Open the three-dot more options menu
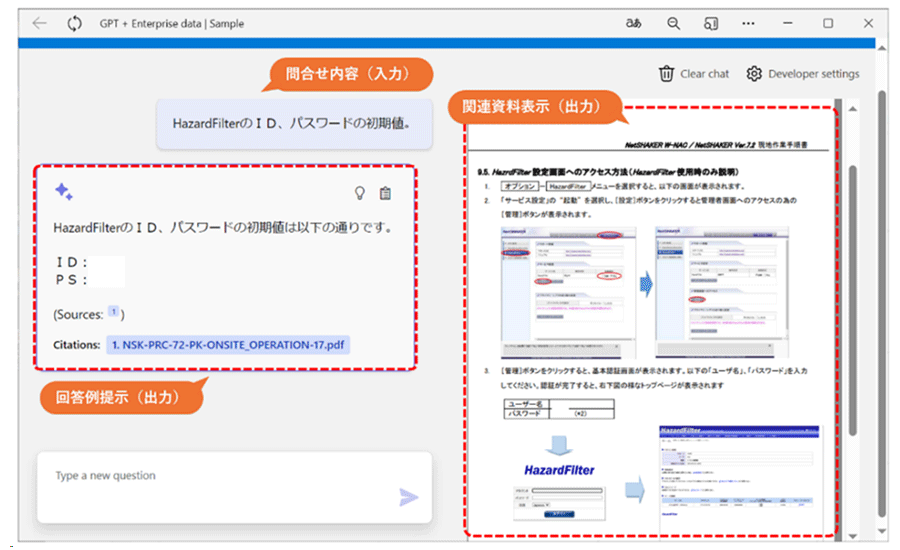 click(x=748, y=24)
